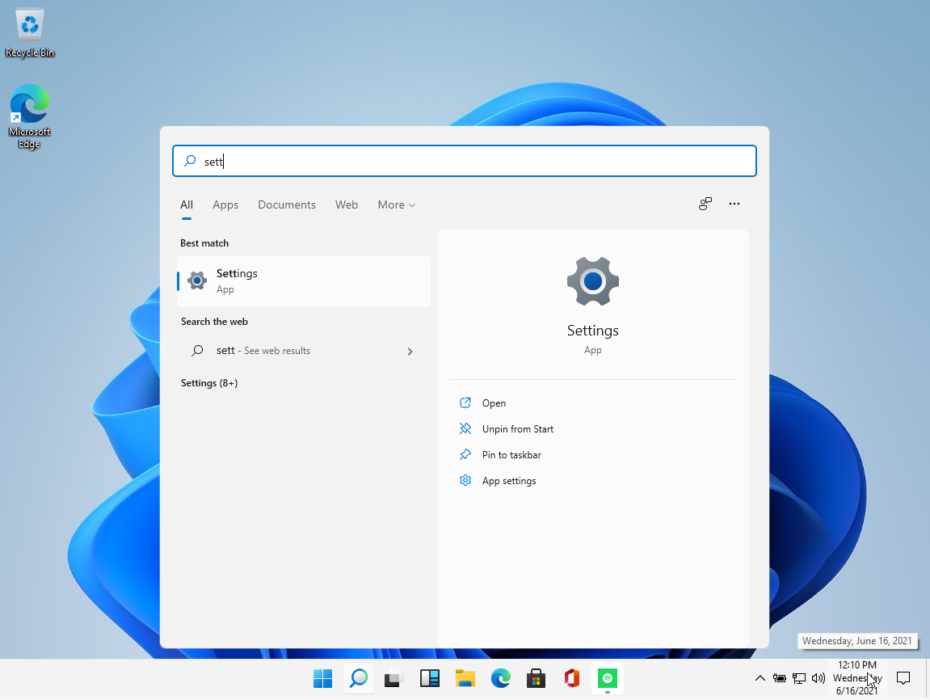Screen dimensions: 930x700
Task: Switch to the Documents search tab
Action: [287, 204]
